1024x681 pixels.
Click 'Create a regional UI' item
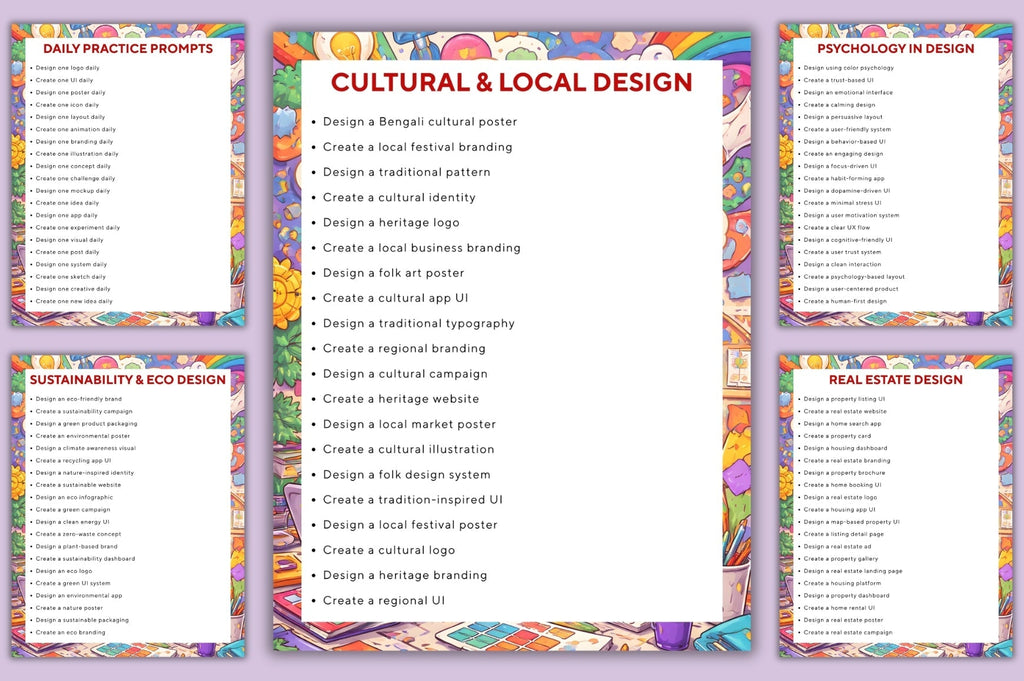(x=384, y=601)
